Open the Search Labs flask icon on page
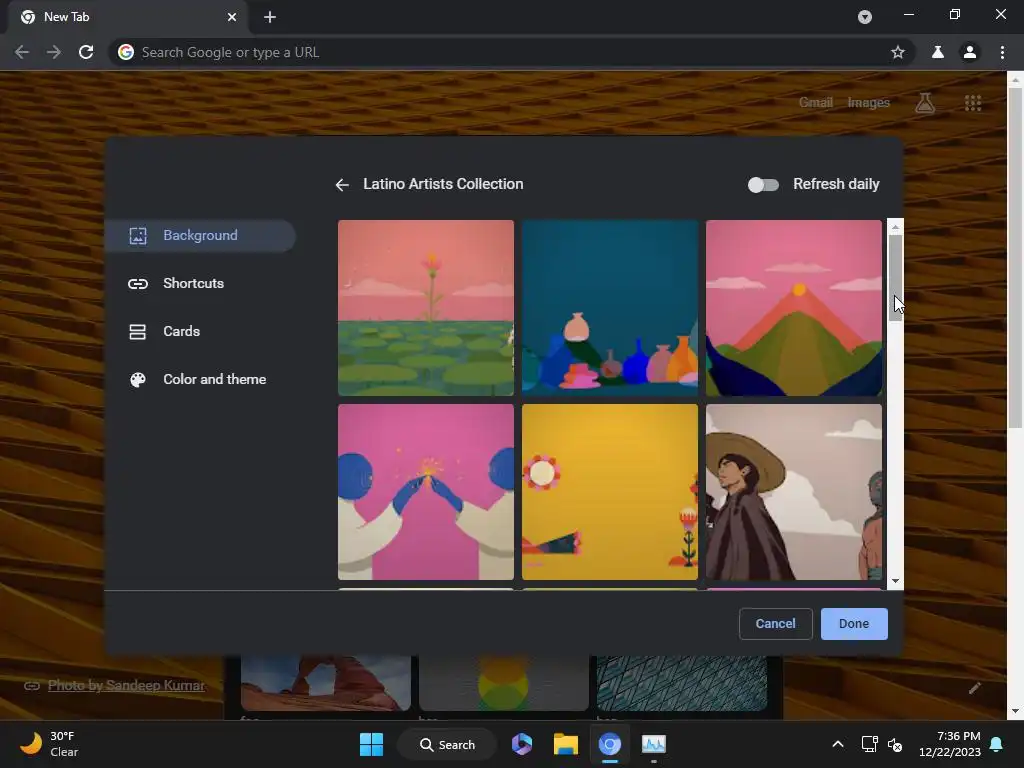The image size is (1024, 768). pos(925,103)
